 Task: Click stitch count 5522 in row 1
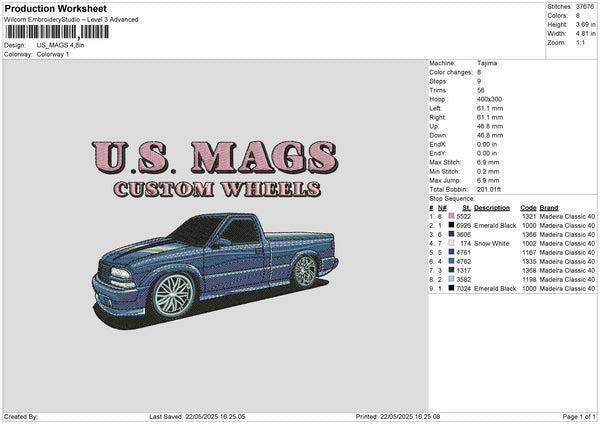[463, 217]
